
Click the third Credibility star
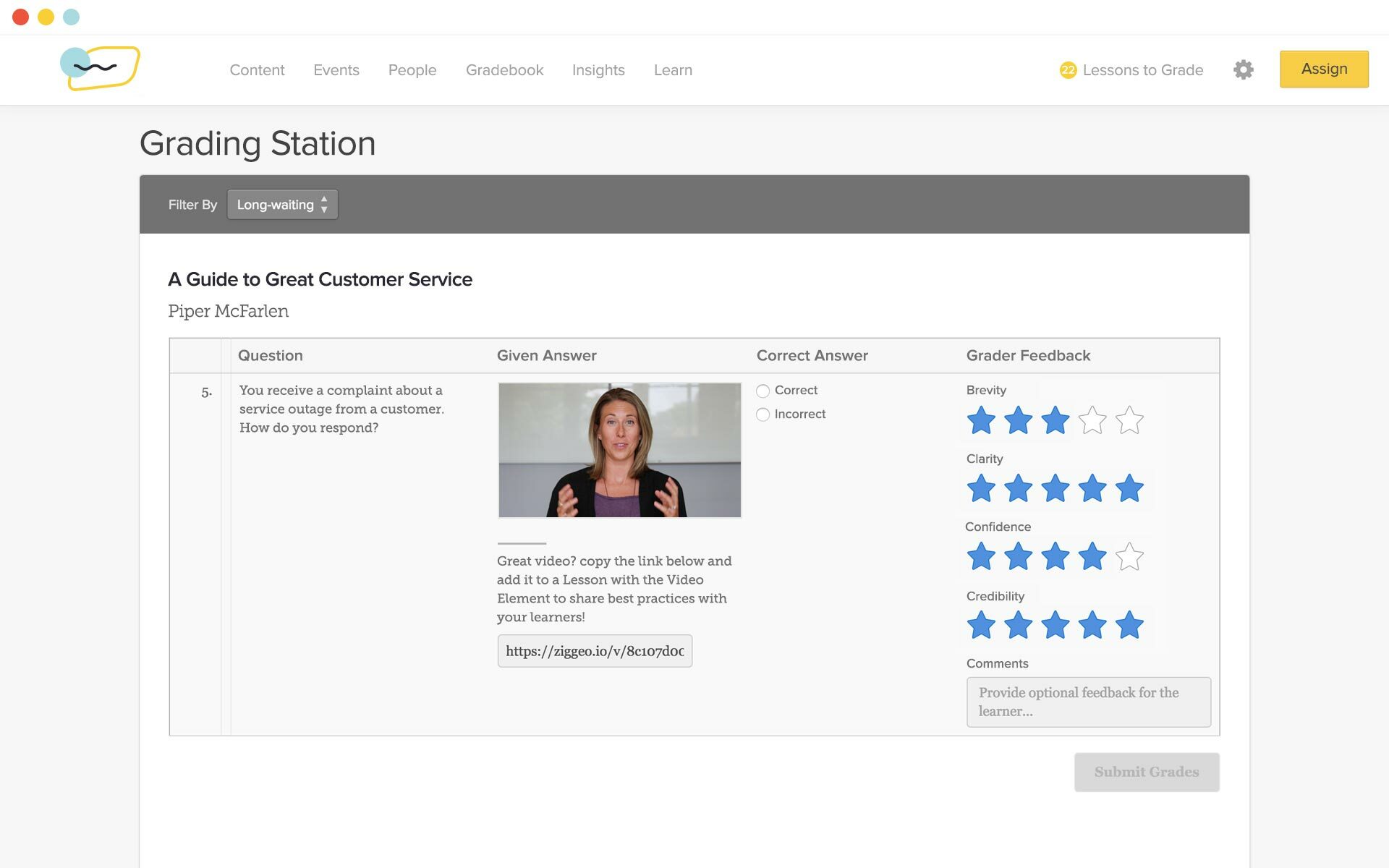(x=1055, y=626)
